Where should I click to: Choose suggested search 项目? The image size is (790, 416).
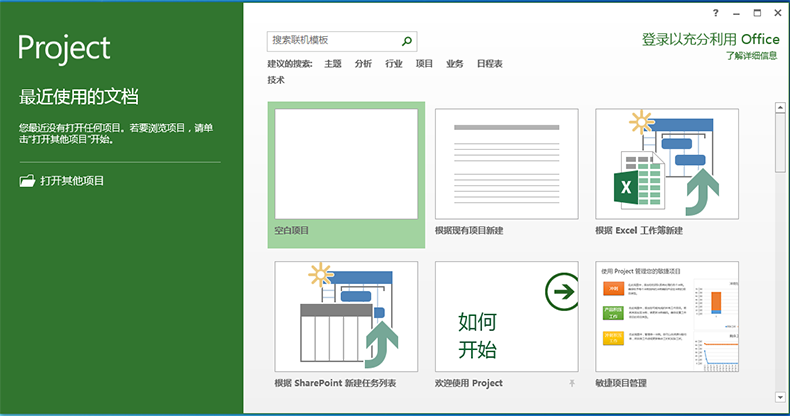[424, 64]
